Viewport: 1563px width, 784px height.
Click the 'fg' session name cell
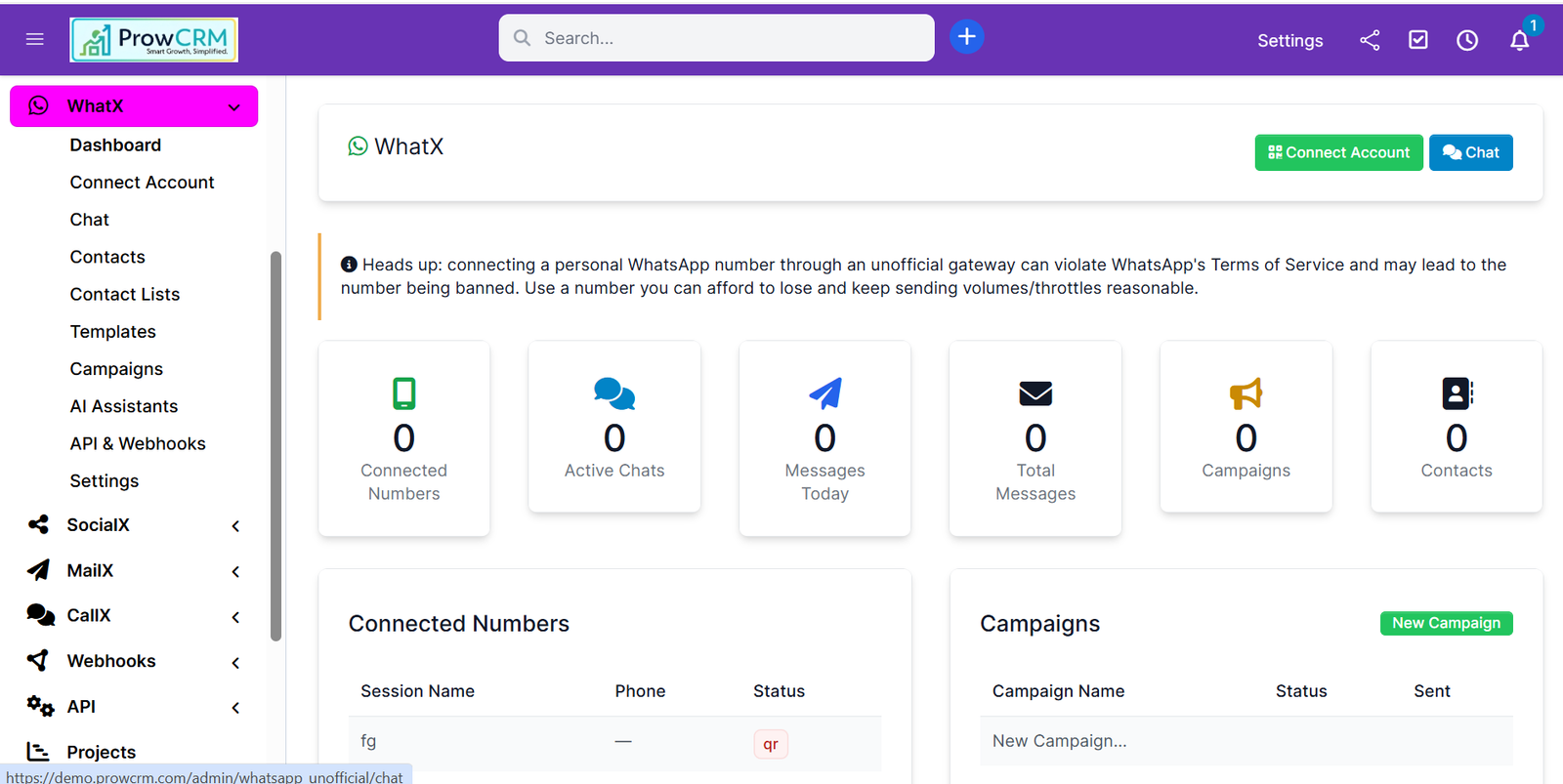[368, 741]
